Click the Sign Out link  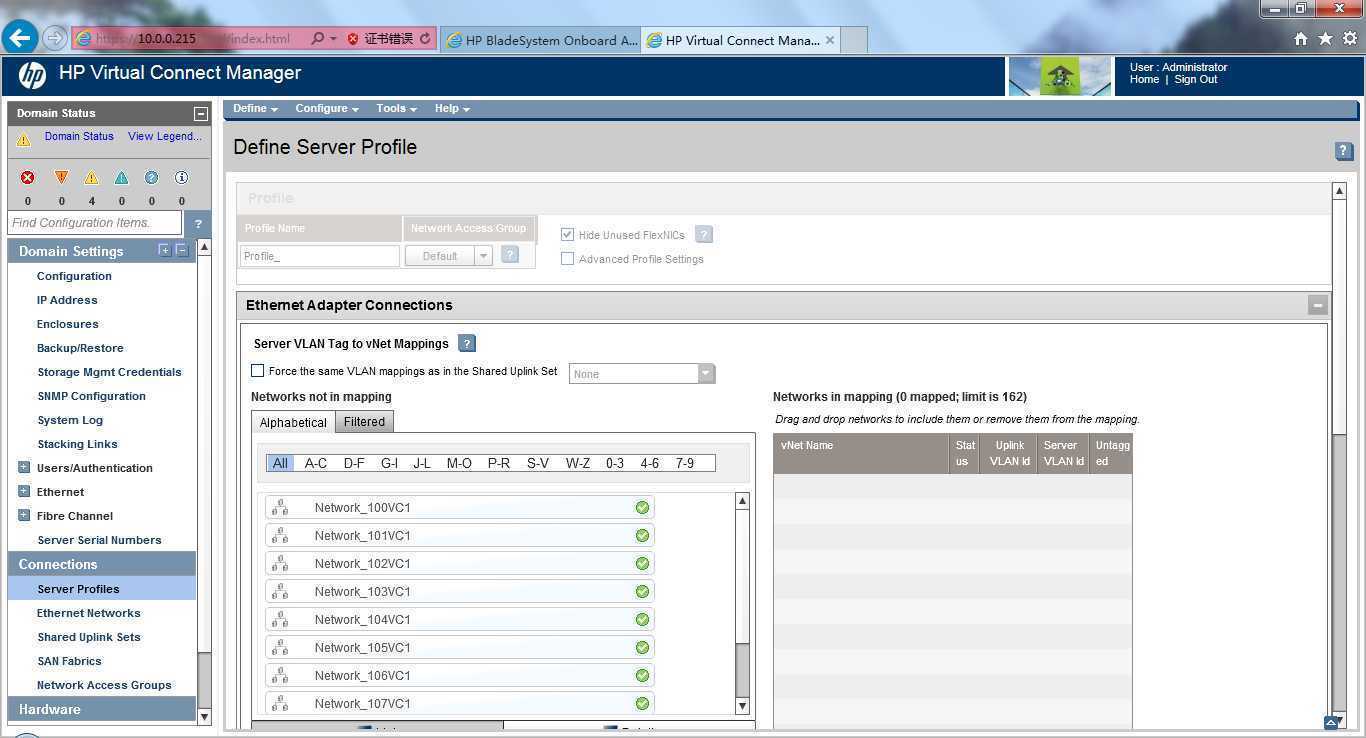point(1195,80)
